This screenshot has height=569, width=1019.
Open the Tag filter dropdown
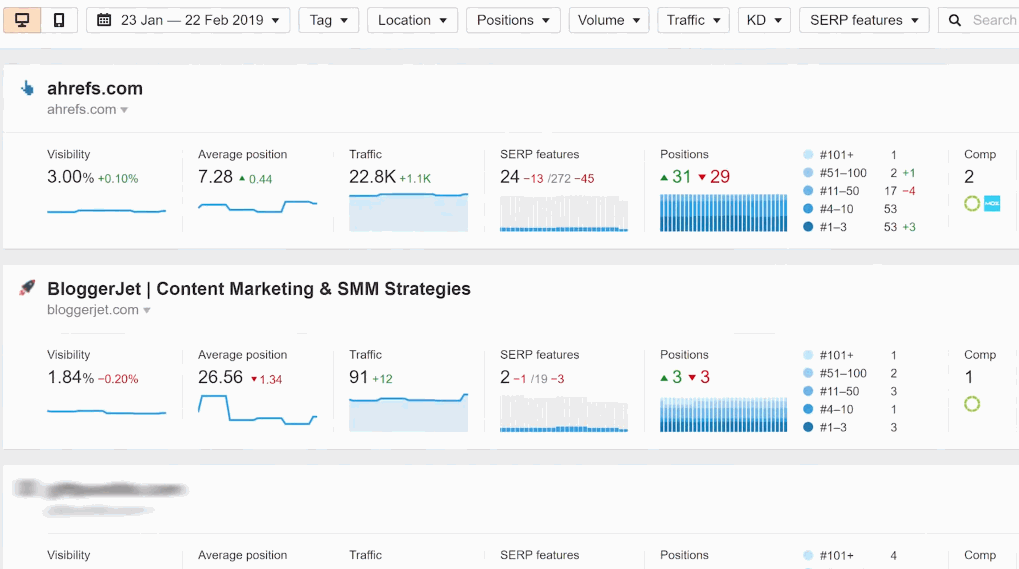click(x=328, y=20)
